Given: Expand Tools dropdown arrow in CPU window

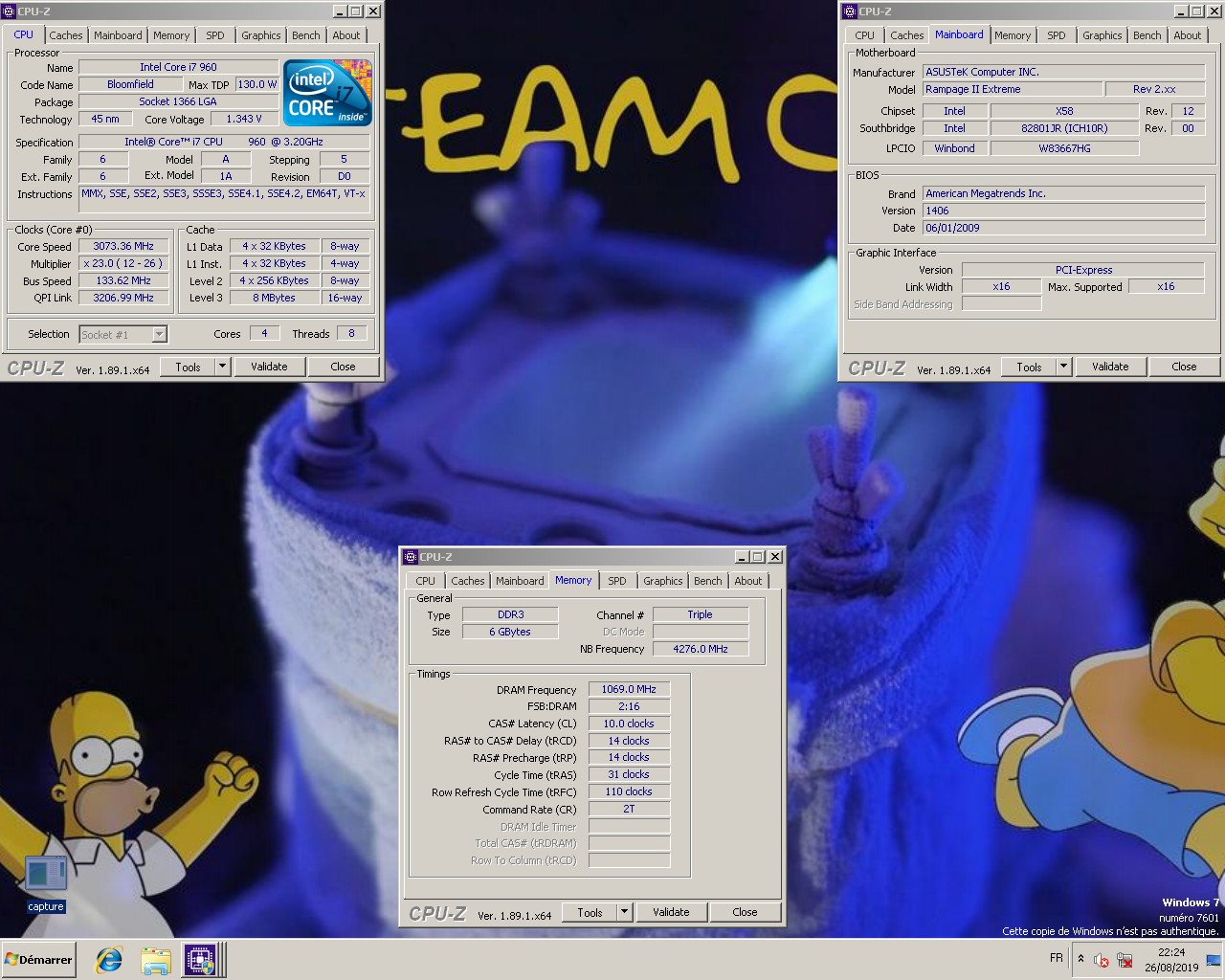Looking at the screenshot, I should click(x=223, y=367).
